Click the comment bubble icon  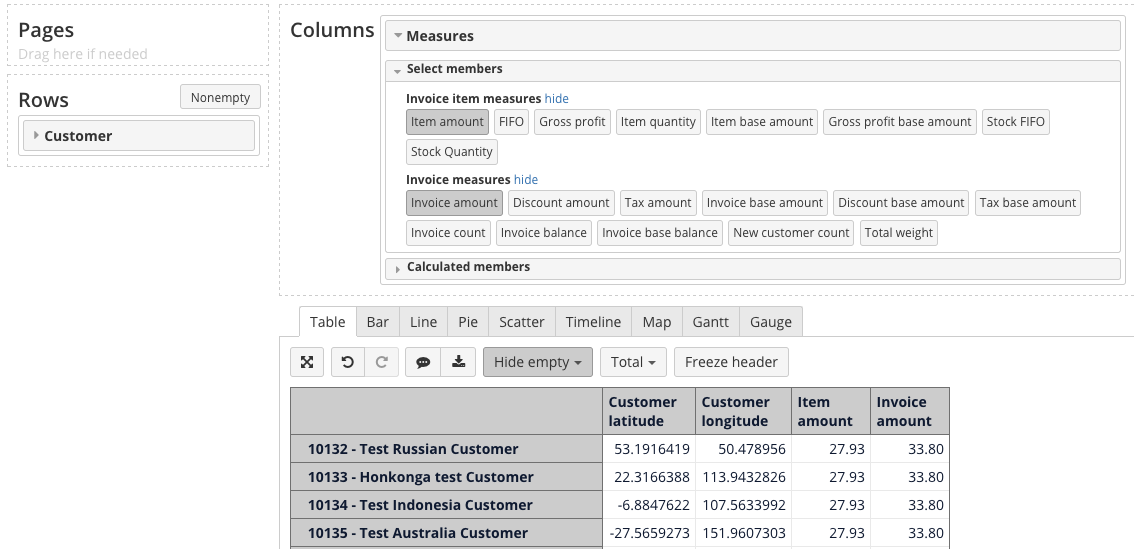(x=423, y=362)
